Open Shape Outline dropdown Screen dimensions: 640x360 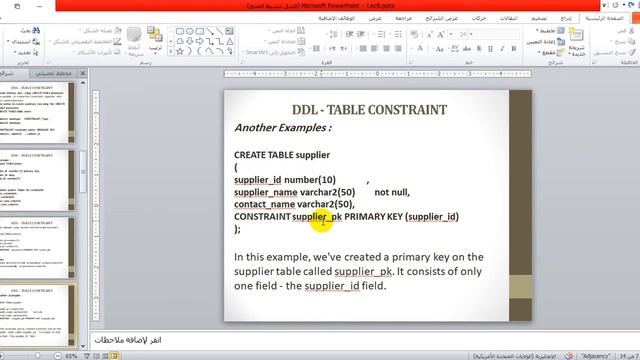(x=85, y=42)
